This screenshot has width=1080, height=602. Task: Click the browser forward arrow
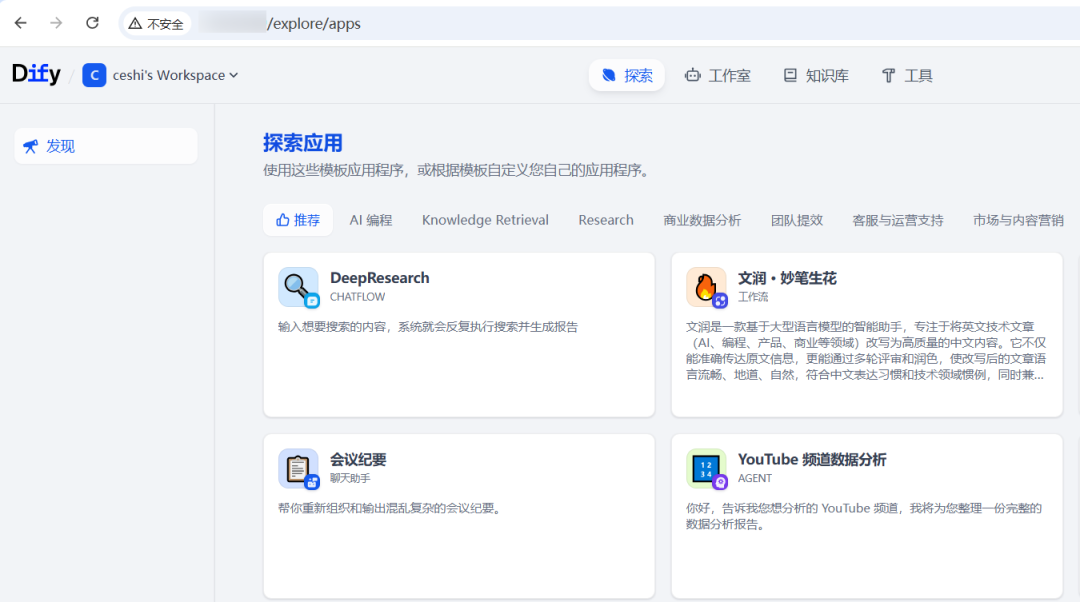coord(56,23)
